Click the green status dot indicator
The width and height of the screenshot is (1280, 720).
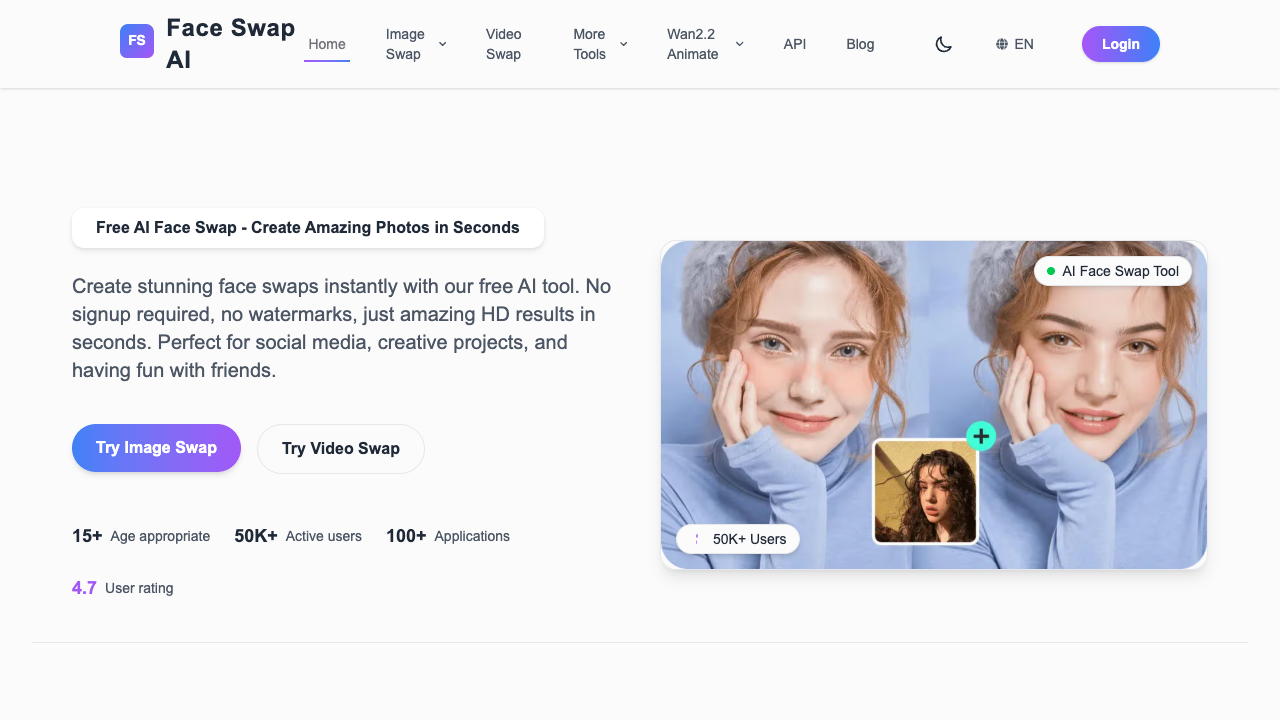pos(1051,271)
